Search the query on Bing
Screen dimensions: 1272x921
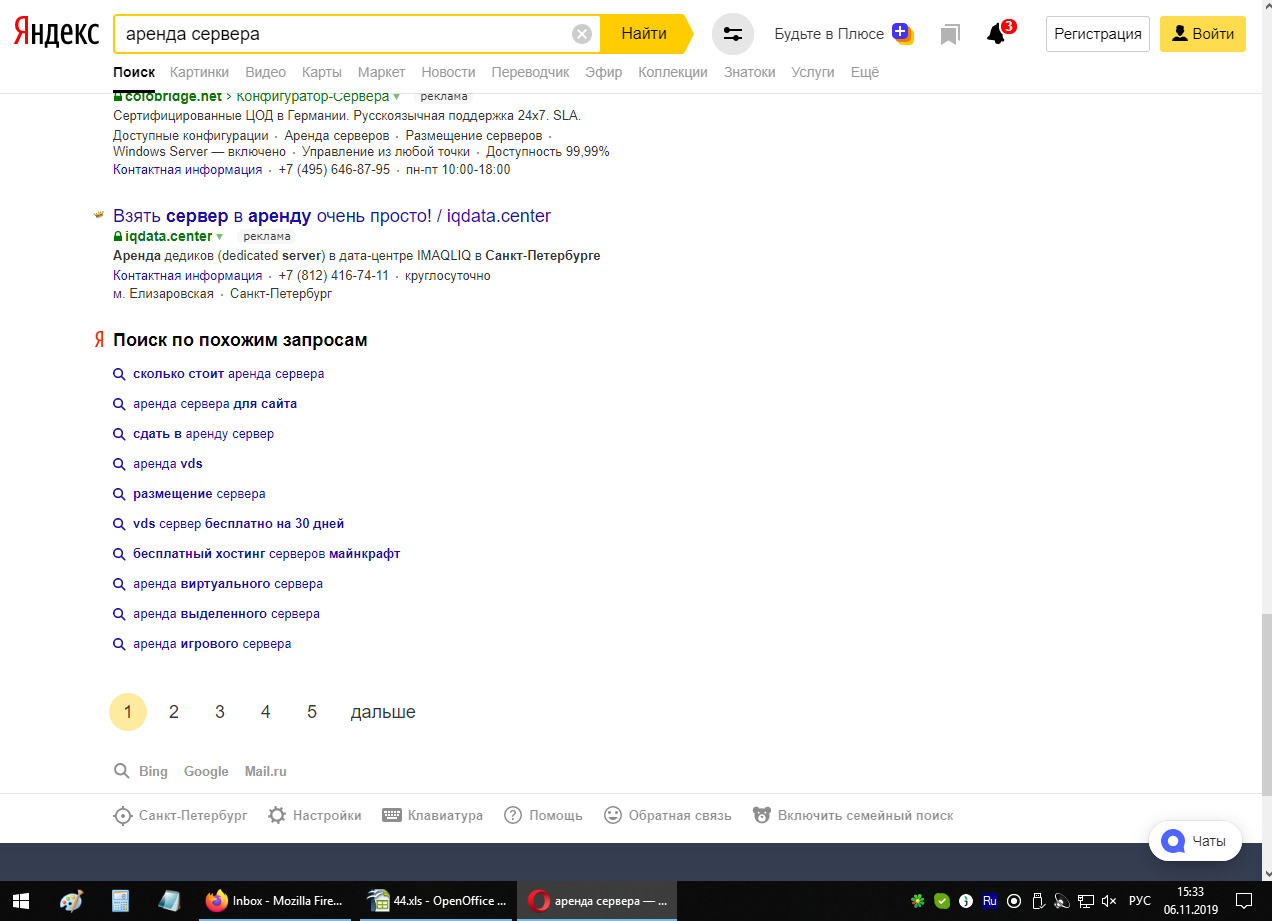pyautogui.click(x=153, y=771)
